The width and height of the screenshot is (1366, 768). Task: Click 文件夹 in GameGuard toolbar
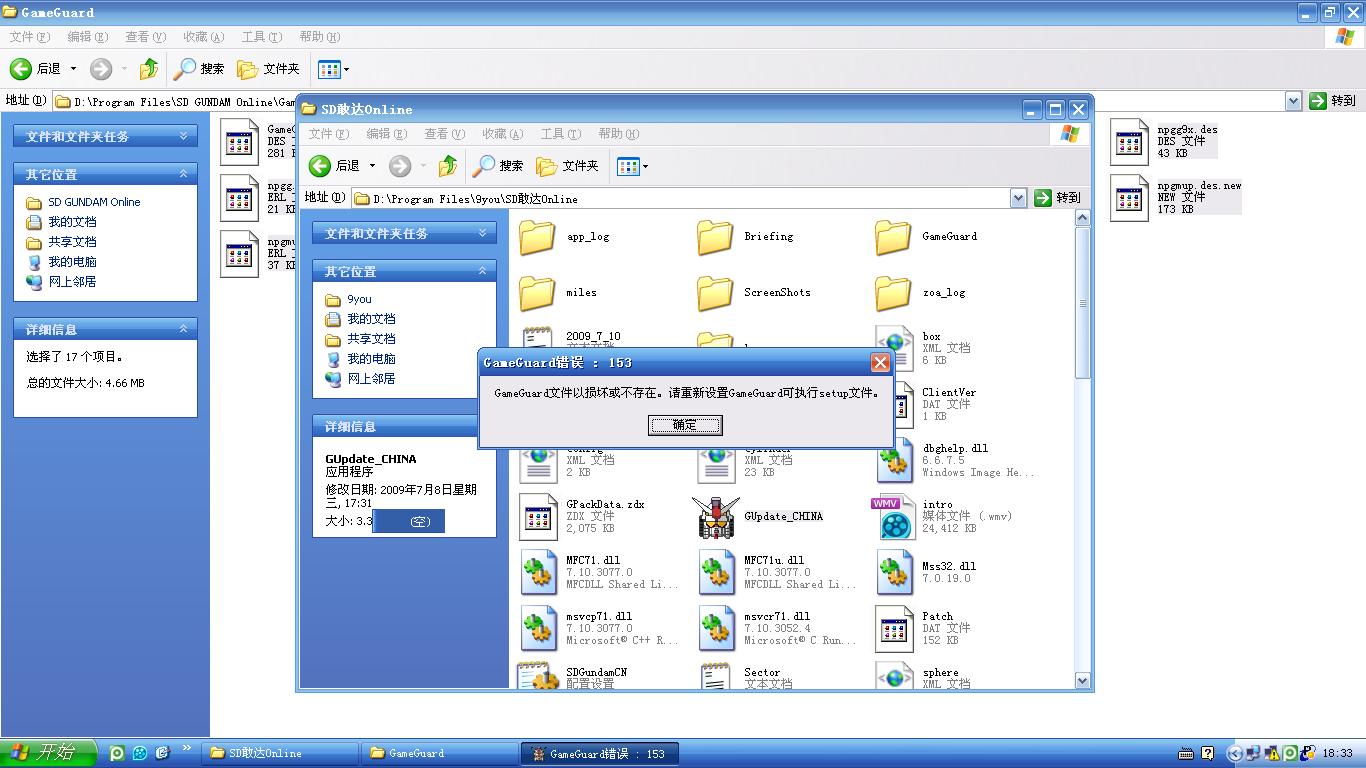click(x=268, y=69)
